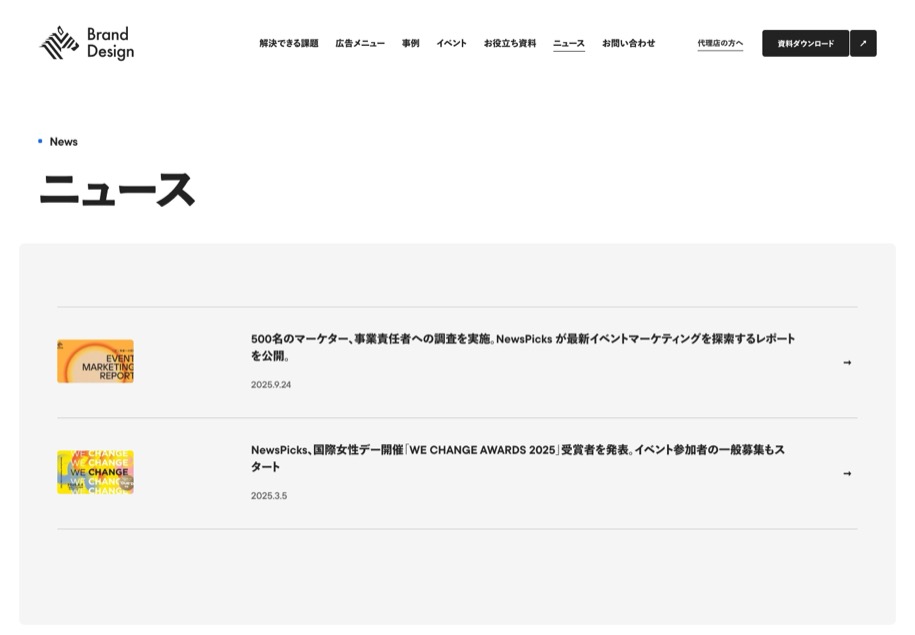The height and width of the screenshot is (635, 915).
Task: Follow the 代理店の方へ link
Action: coord(720,43)
